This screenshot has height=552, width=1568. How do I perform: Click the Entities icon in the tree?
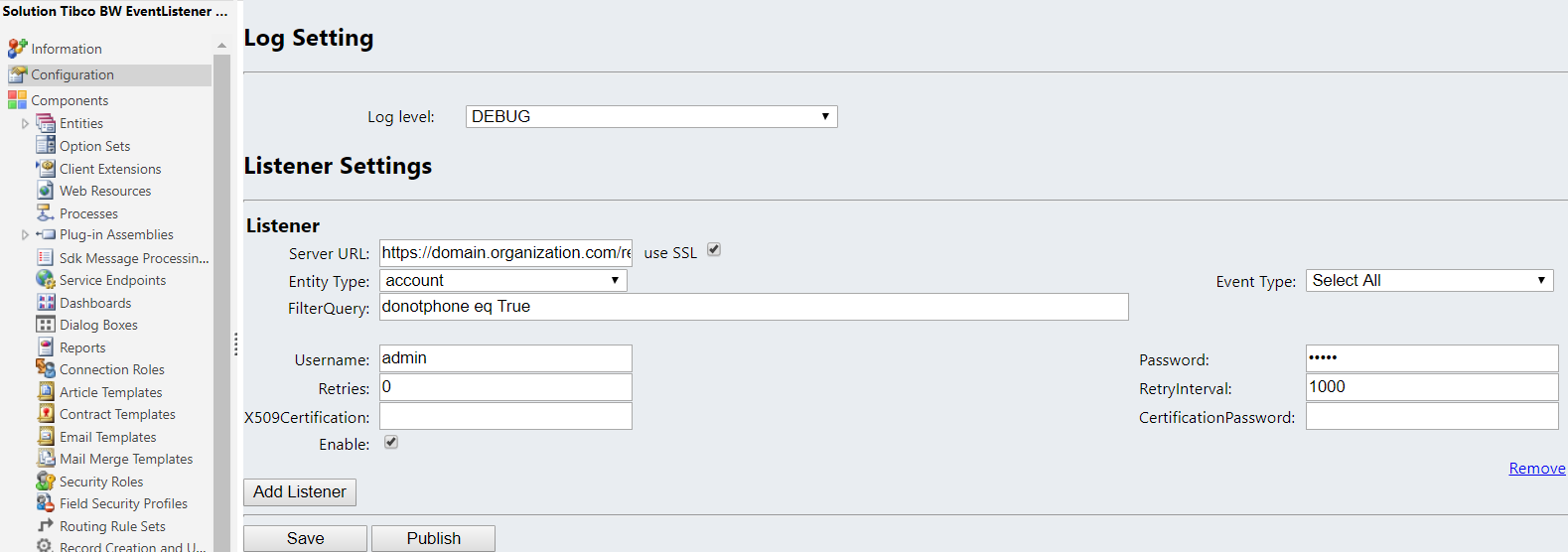tap(46, 123)
